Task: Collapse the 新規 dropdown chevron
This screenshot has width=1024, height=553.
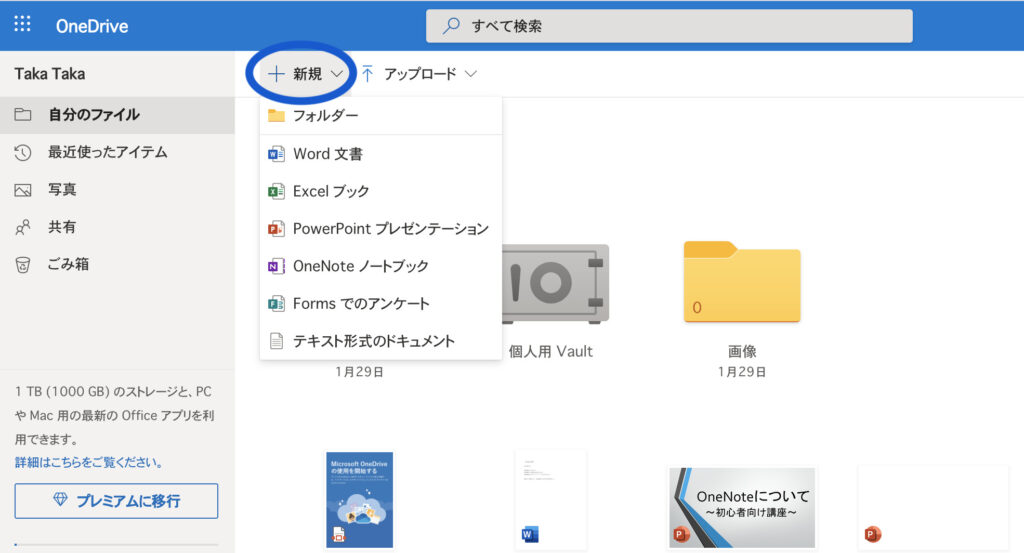Action: pyautogui.click(x=337, y=74)
